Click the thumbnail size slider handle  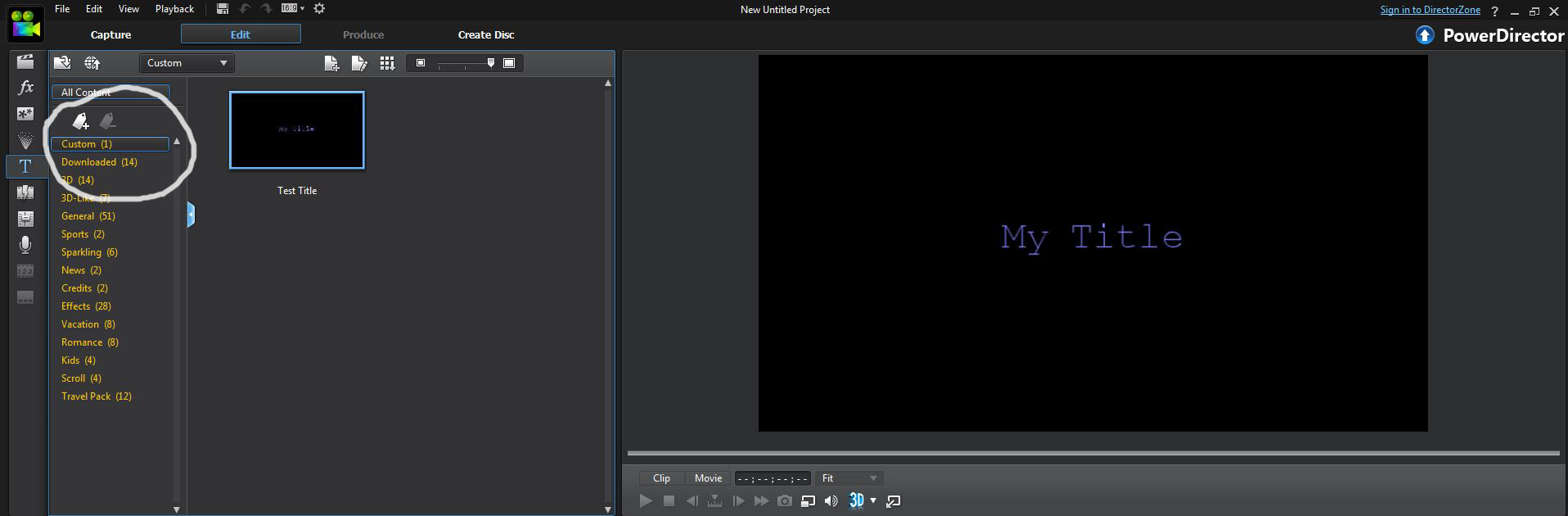click(x=490, y=63)
